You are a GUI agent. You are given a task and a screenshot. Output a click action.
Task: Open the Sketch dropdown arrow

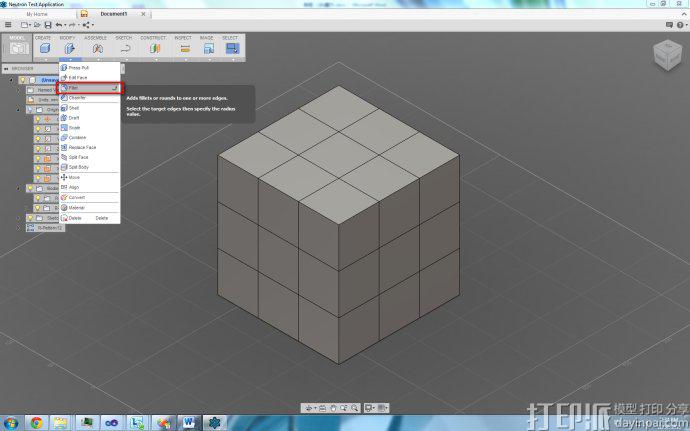[126, 59]
